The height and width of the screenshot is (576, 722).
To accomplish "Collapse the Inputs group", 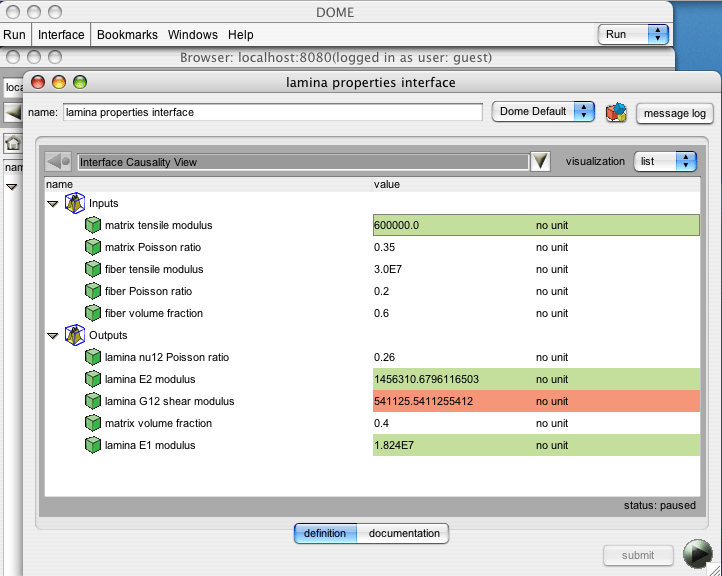I will (x=53, y=204).
